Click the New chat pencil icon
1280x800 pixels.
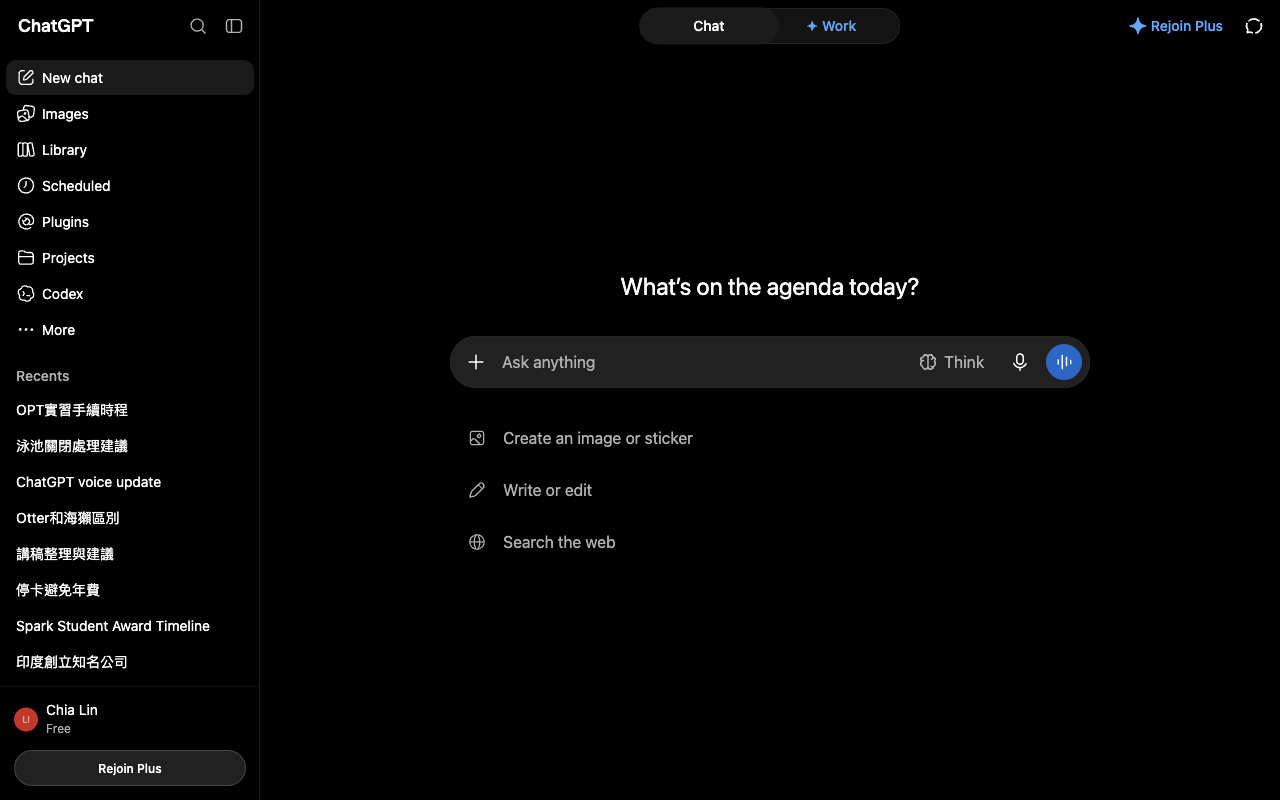(26, 78)
